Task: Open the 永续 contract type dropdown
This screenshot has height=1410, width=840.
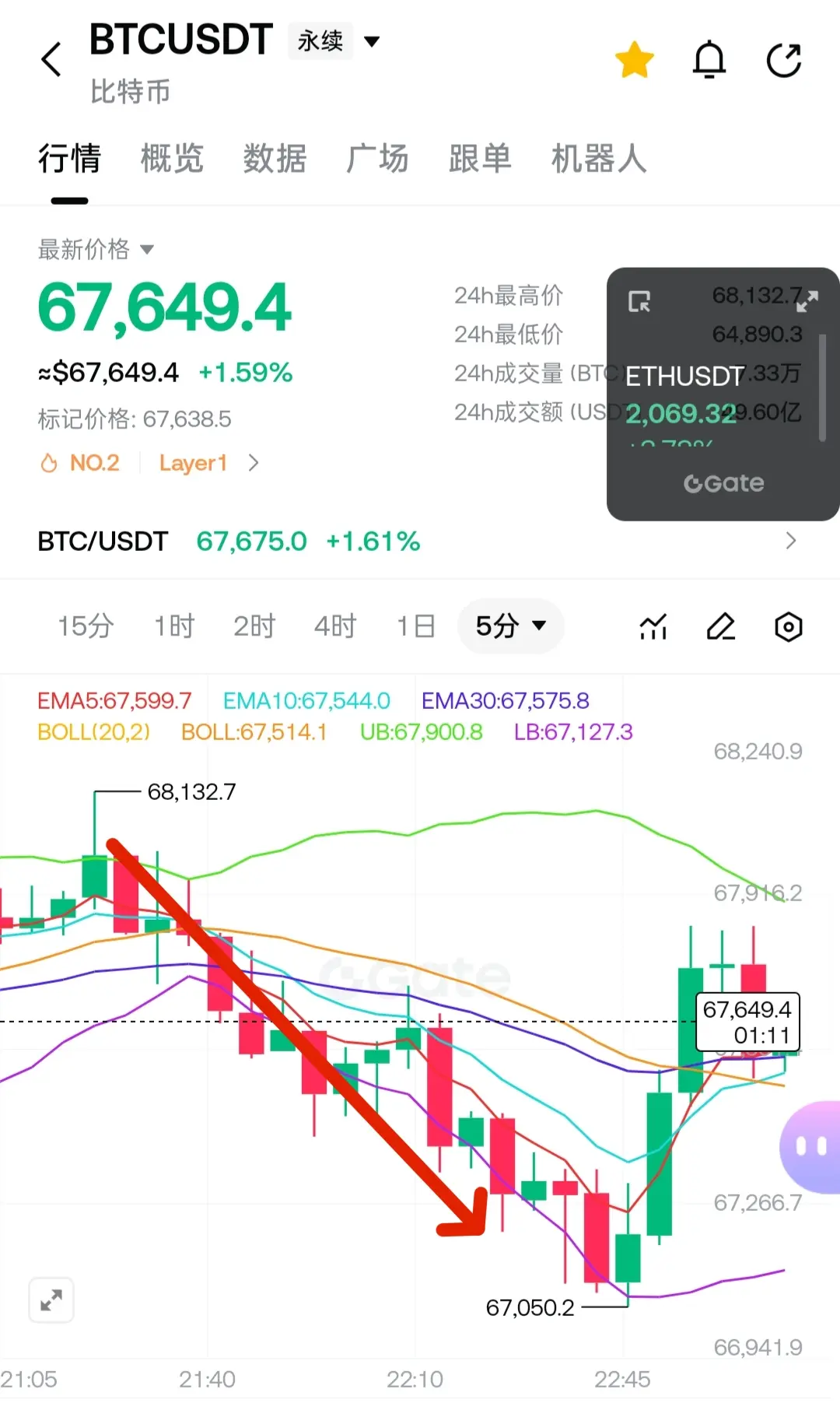Action: [x=334, y=40]
